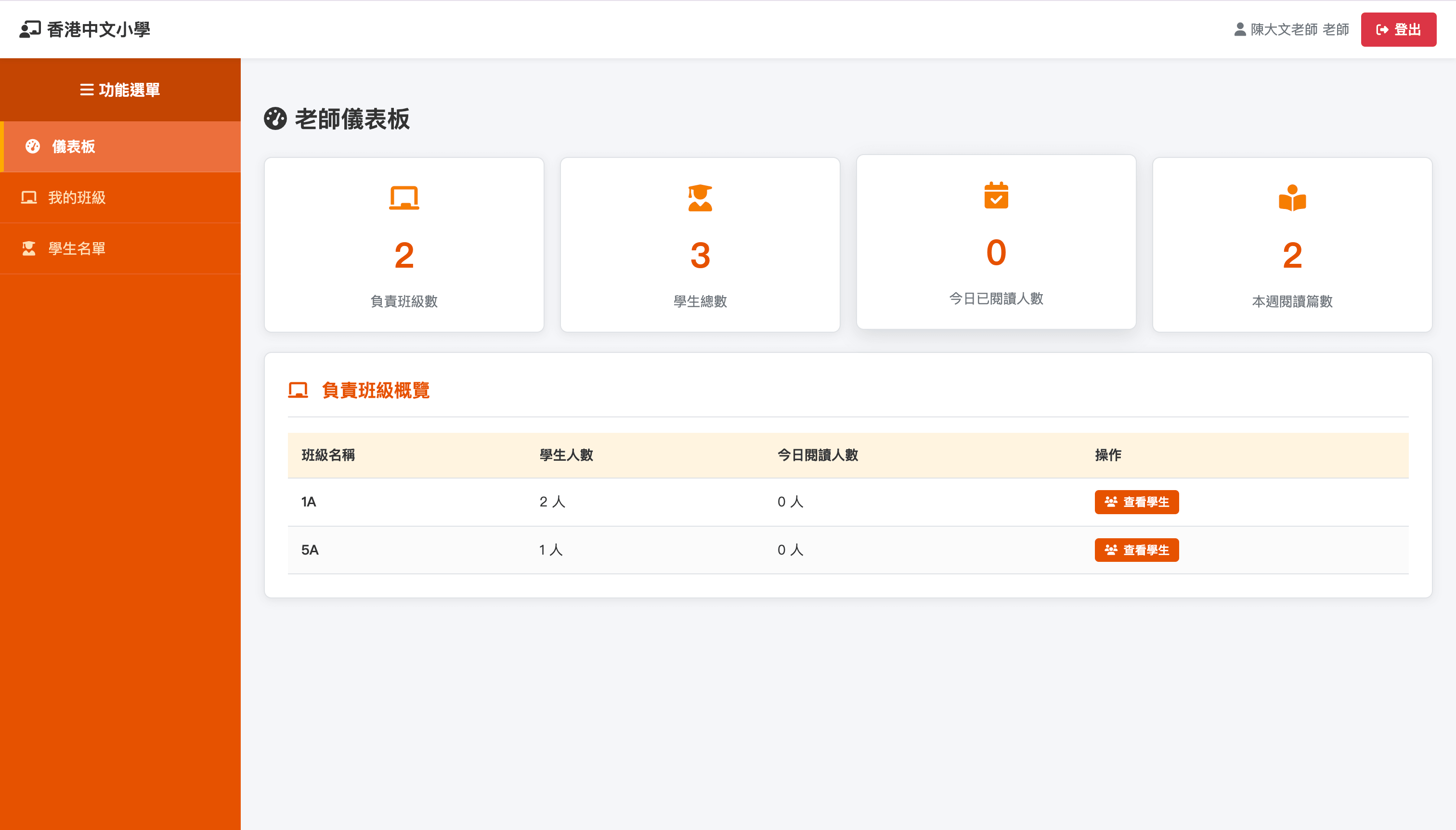Click the 今日閱讀人數 column header
The width and height of the screenshot is (1456, 830).
(818, 455)
